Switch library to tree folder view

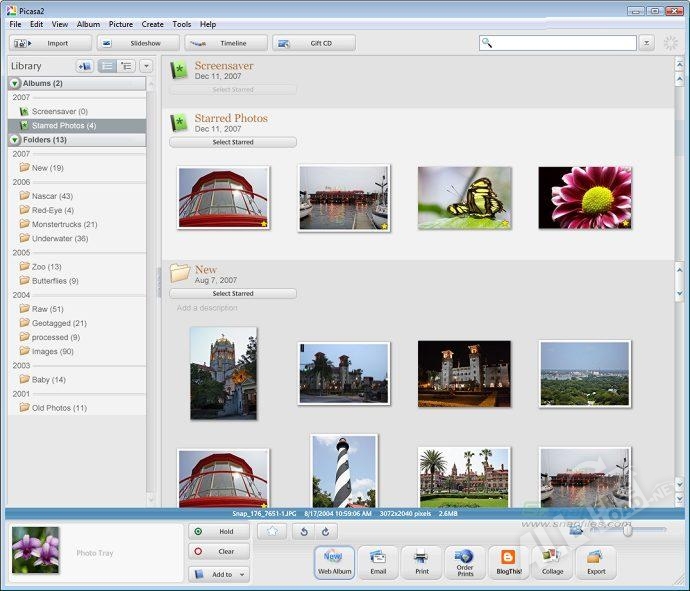pyautogui.click(x=126, y=66)
